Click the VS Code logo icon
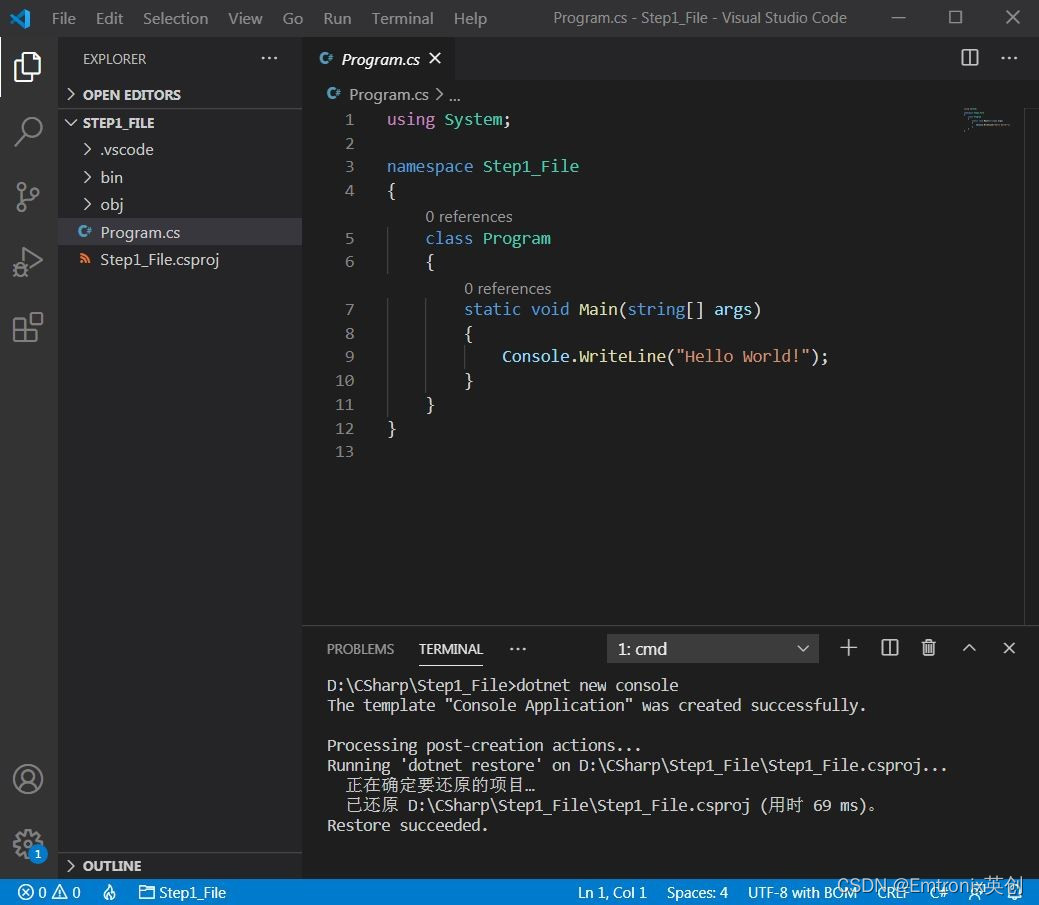Screen dimensions: 1039x905 coord(20,18)
